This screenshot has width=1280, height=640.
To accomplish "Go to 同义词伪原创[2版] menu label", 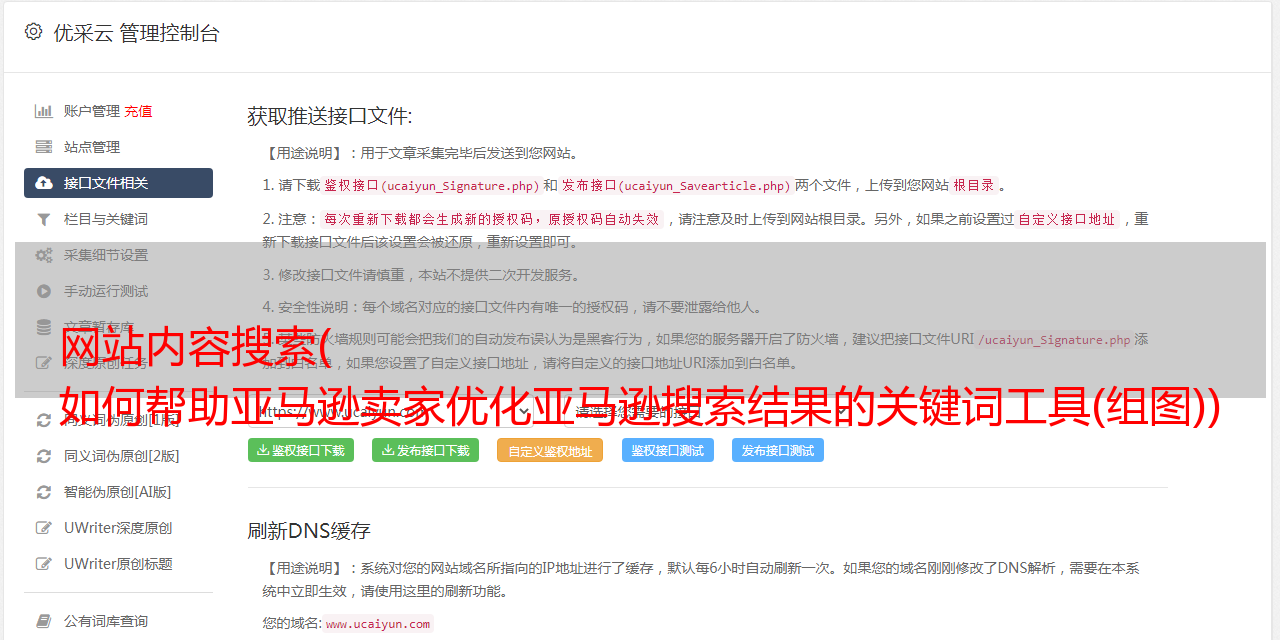I will (122, 456).
